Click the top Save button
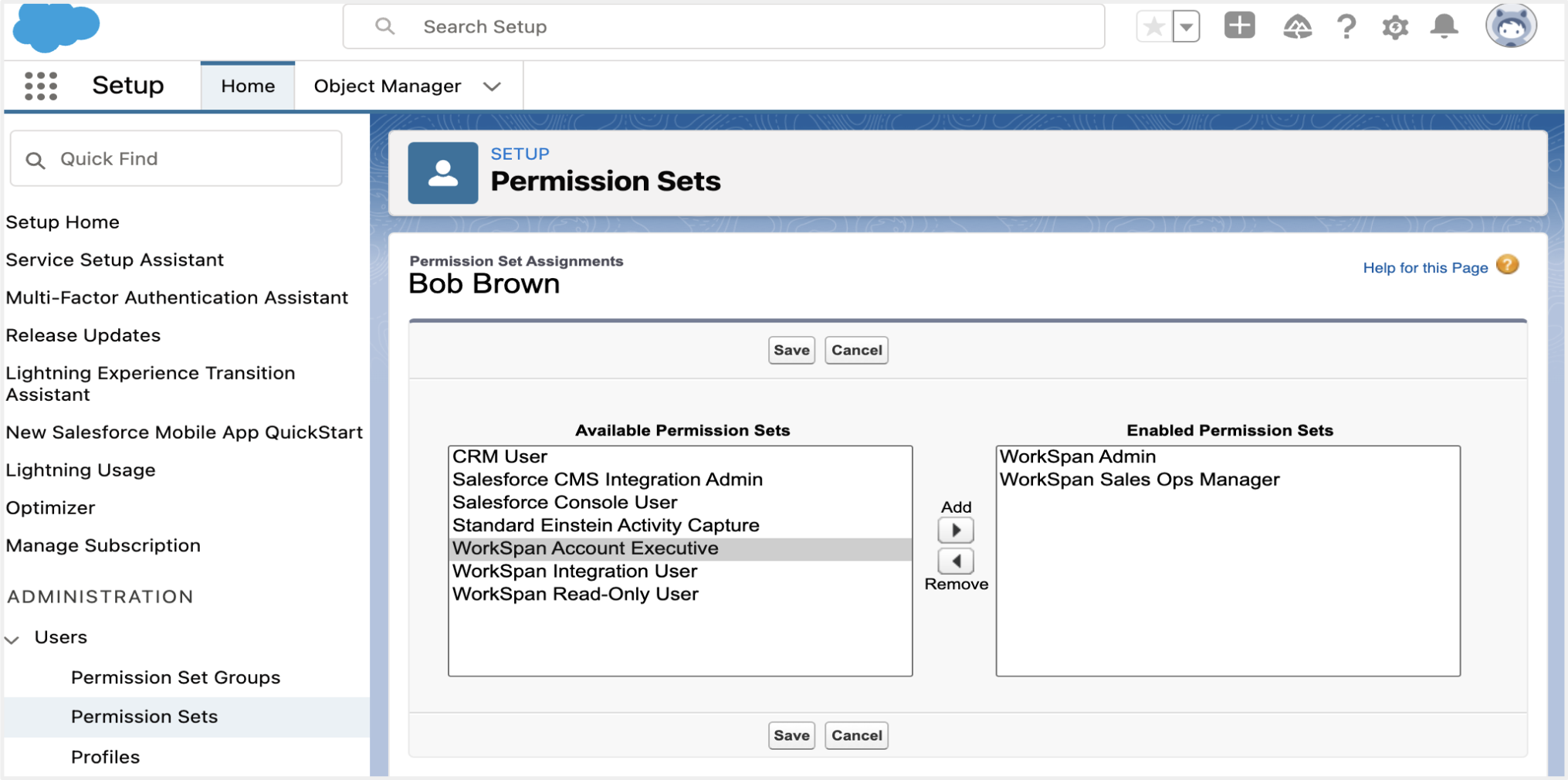1568x780 pixels. point(791,350)
